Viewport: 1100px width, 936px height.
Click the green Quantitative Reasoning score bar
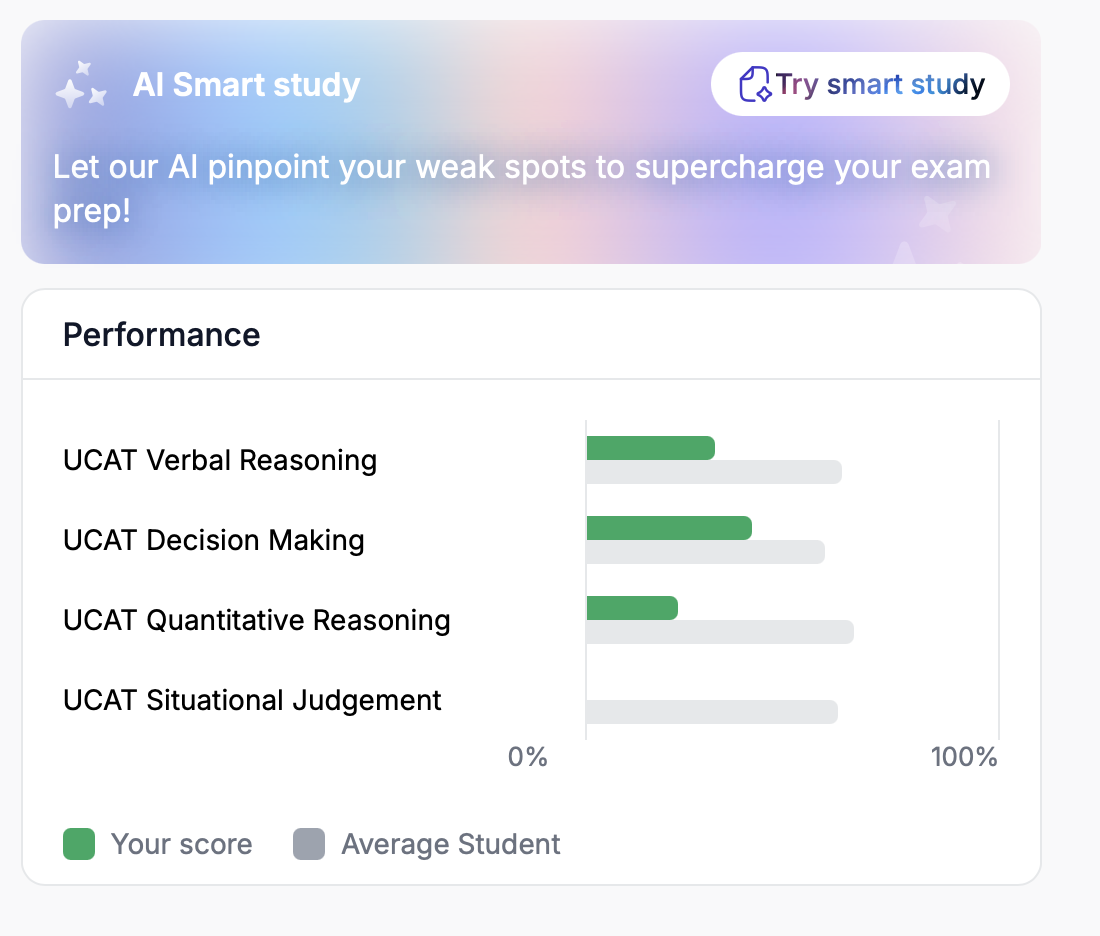[x=632, y=608]
